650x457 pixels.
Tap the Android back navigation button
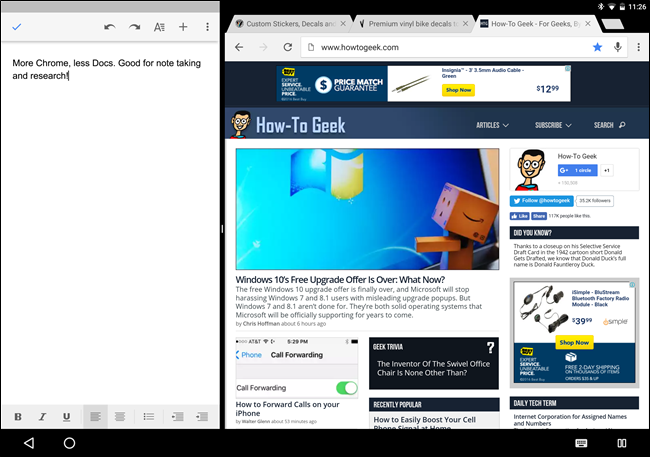[29, 443]
